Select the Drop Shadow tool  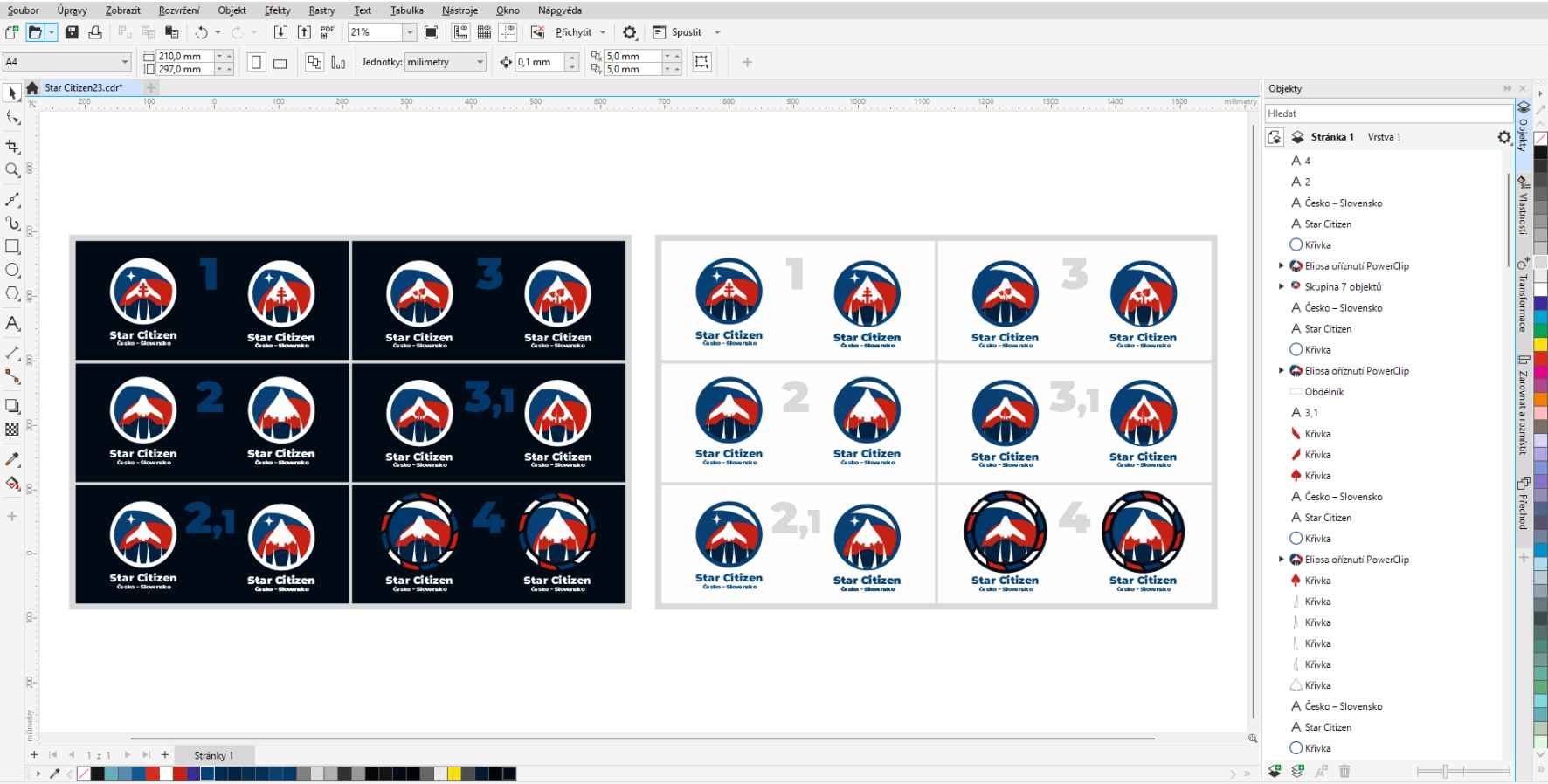click(x=12, y=406)
